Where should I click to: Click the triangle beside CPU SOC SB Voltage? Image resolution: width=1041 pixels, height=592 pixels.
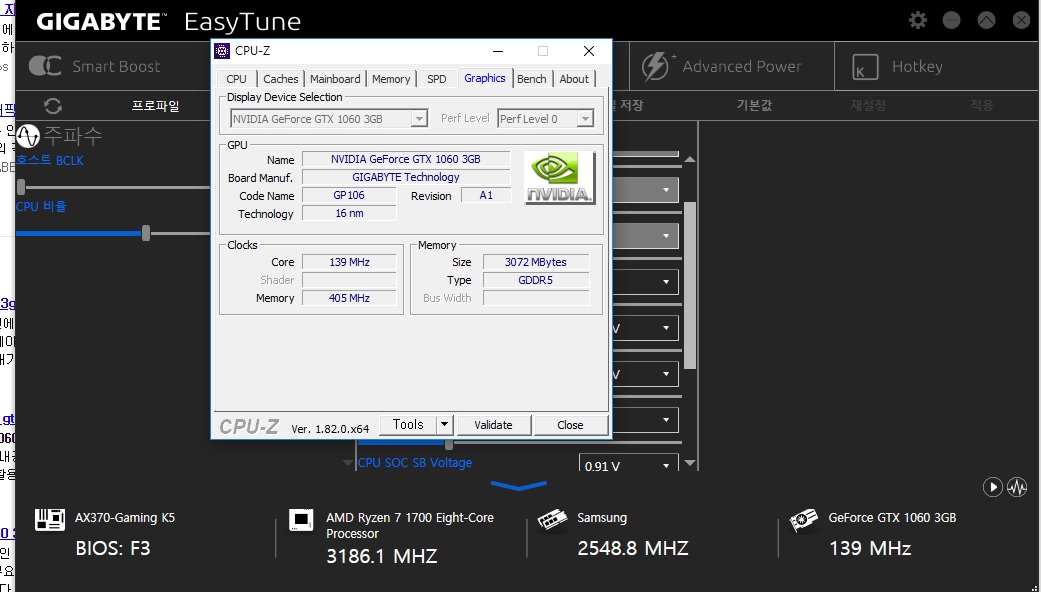coord(347,463)
